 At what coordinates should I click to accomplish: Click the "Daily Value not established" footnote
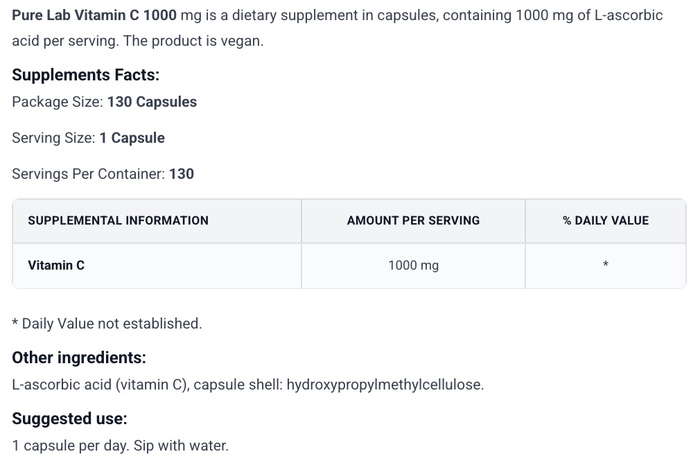(111, 324)
